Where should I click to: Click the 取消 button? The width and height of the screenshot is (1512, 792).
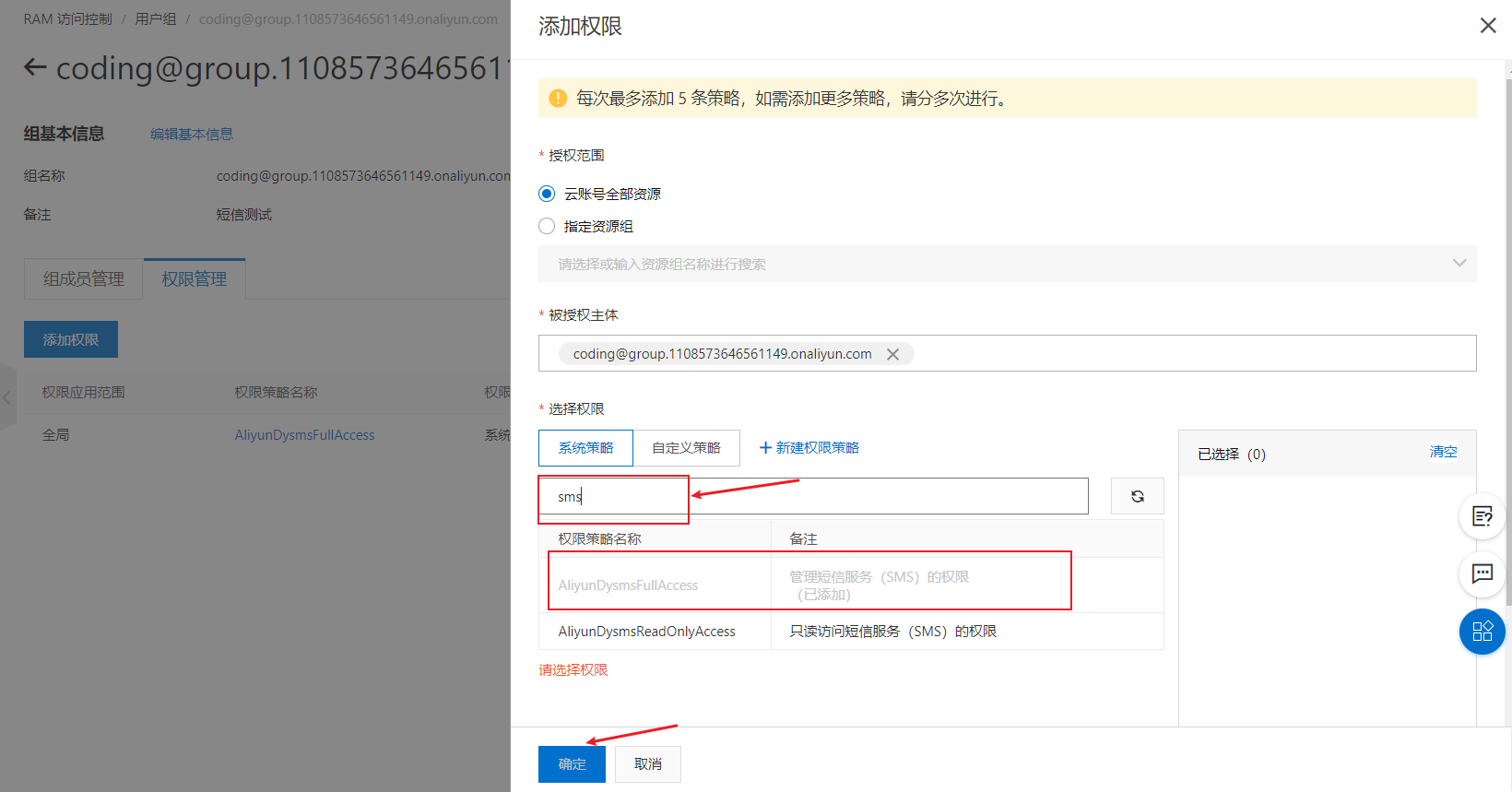(648, 764)
